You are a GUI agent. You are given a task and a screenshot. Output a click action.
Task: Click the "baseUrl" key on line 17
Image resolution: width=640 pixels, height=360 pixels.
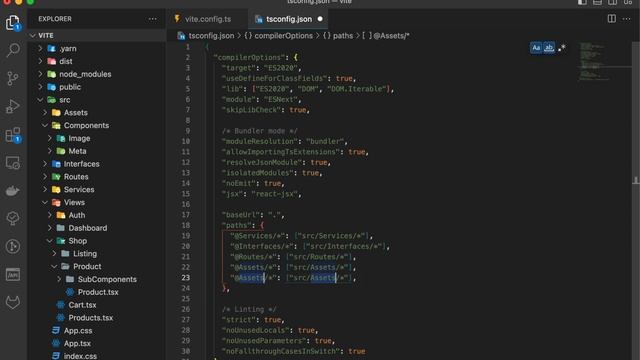pos(240,215)
